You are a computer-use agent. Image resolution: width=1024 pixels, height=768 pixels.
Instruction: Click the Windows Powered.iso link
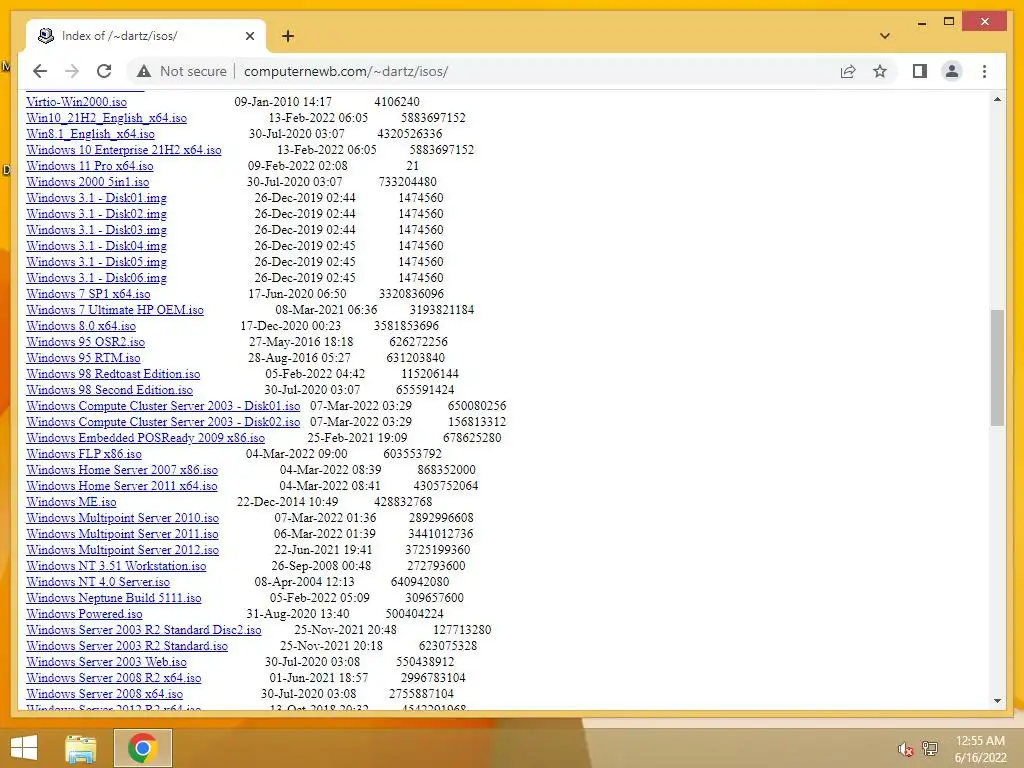[84, 614]
